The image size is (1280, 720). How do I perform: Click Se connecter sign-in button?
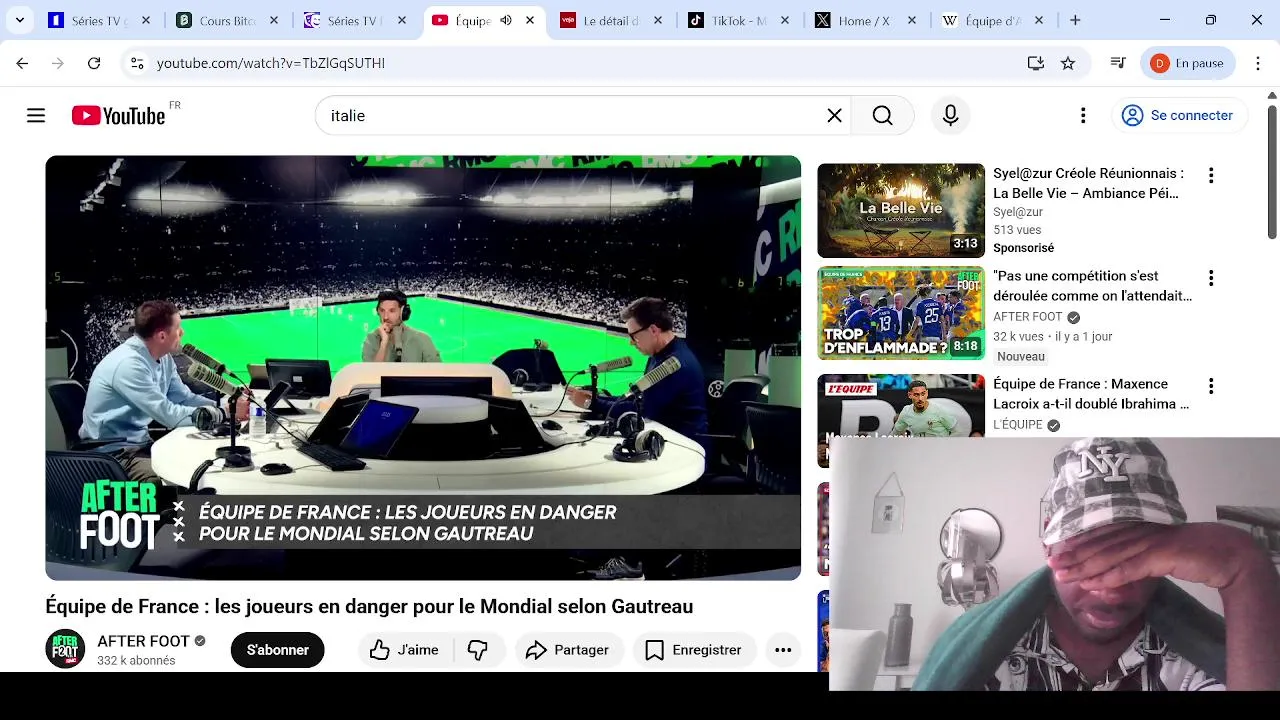[1179, 116]
